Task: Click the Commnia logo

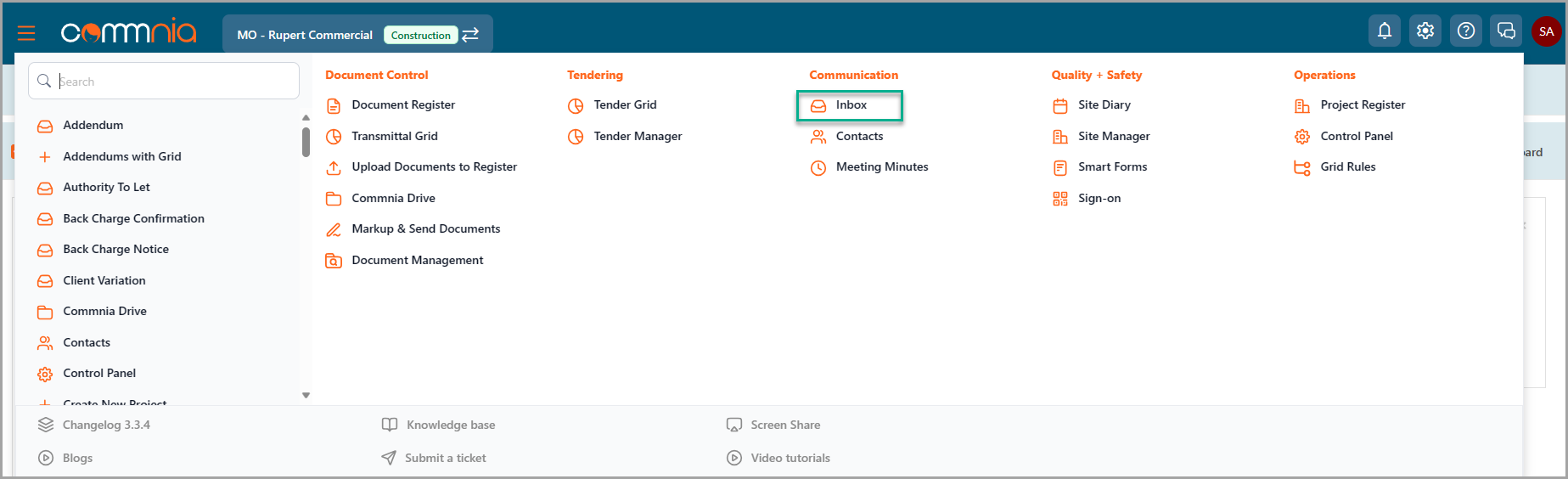Action: [x=128, y=32]
